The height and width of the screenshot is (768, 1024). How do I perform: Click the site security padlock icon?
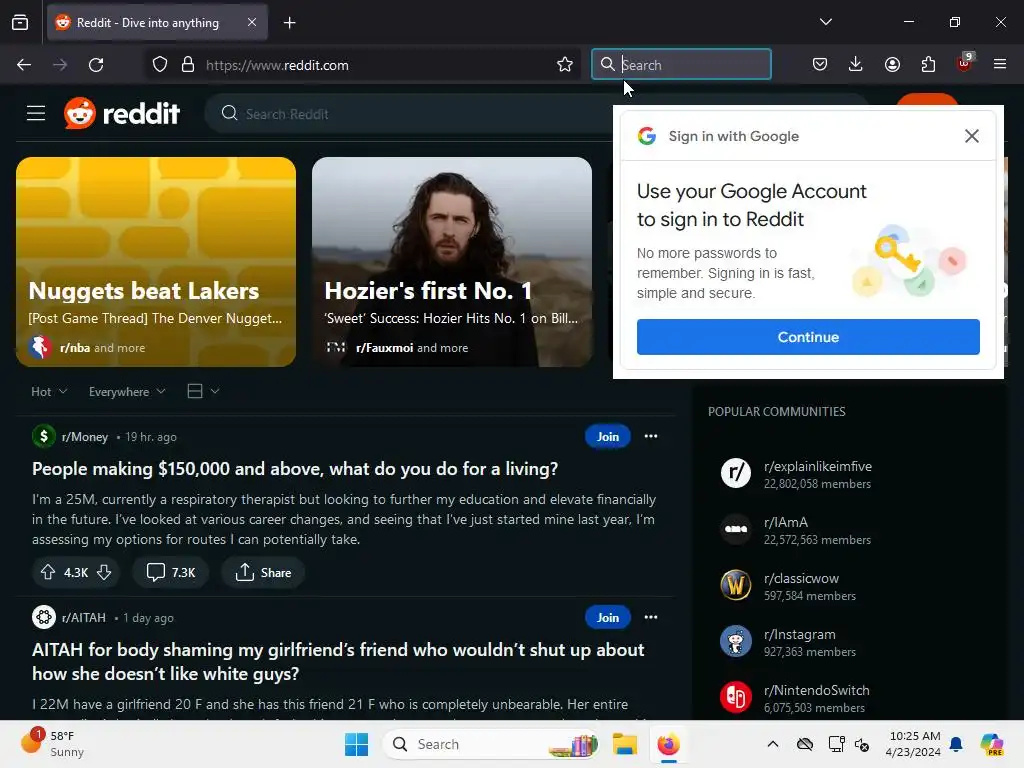tap(188, 65)
